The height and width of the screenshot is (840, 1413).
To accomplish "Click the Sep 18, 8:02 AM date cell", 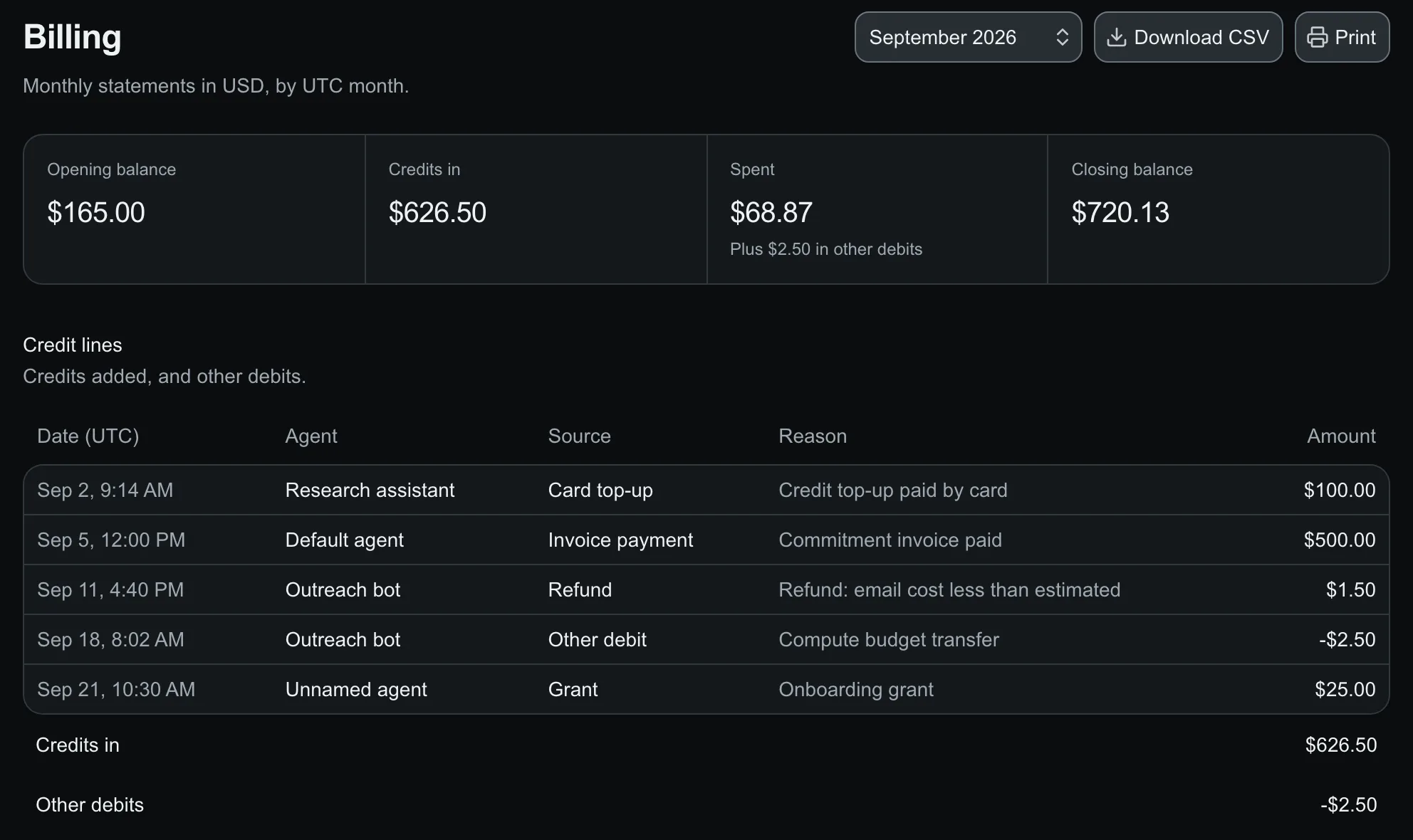I will 110,639.
